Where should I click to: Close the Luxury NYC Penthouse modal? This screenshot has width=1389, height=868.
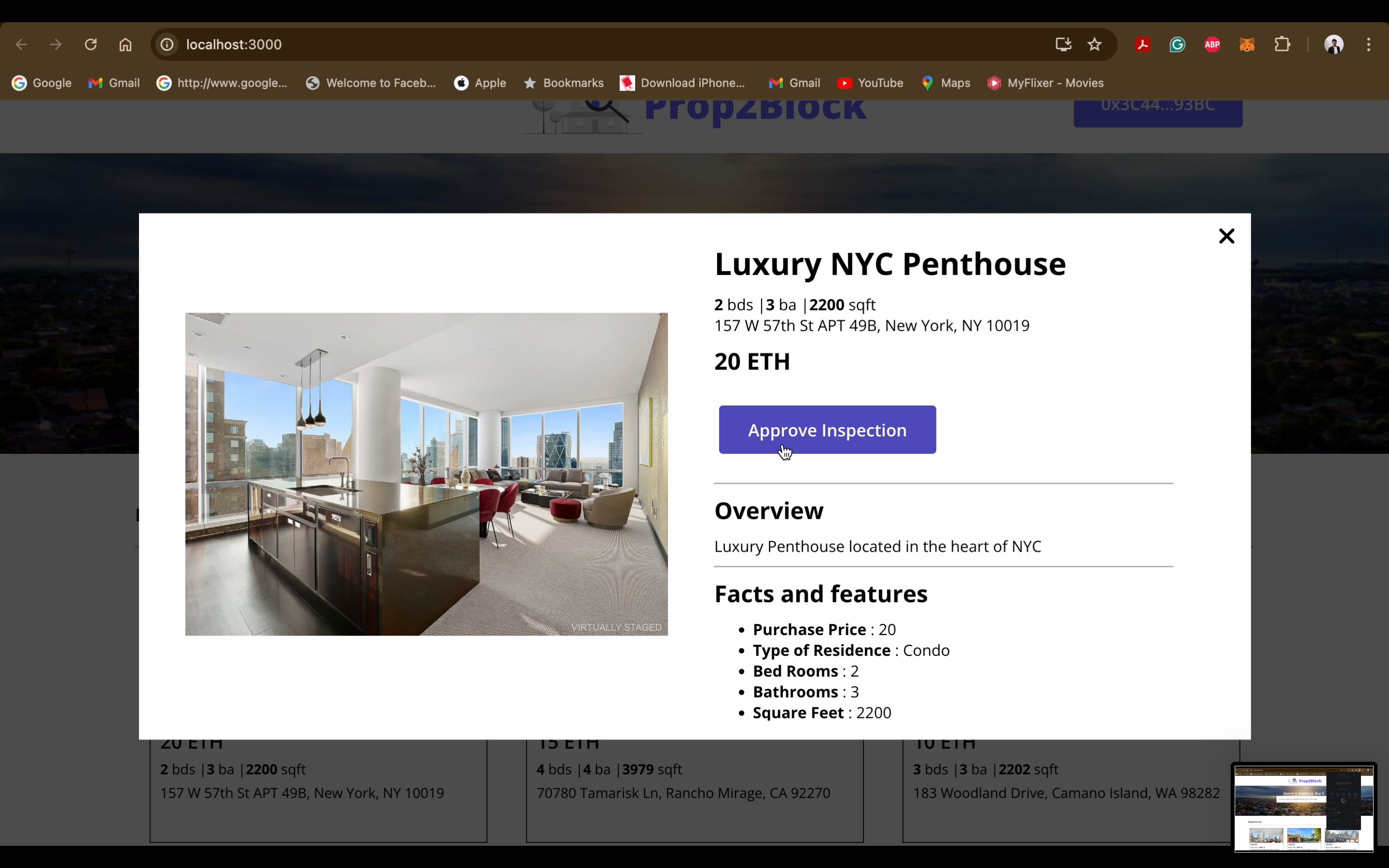[1227, 235]
